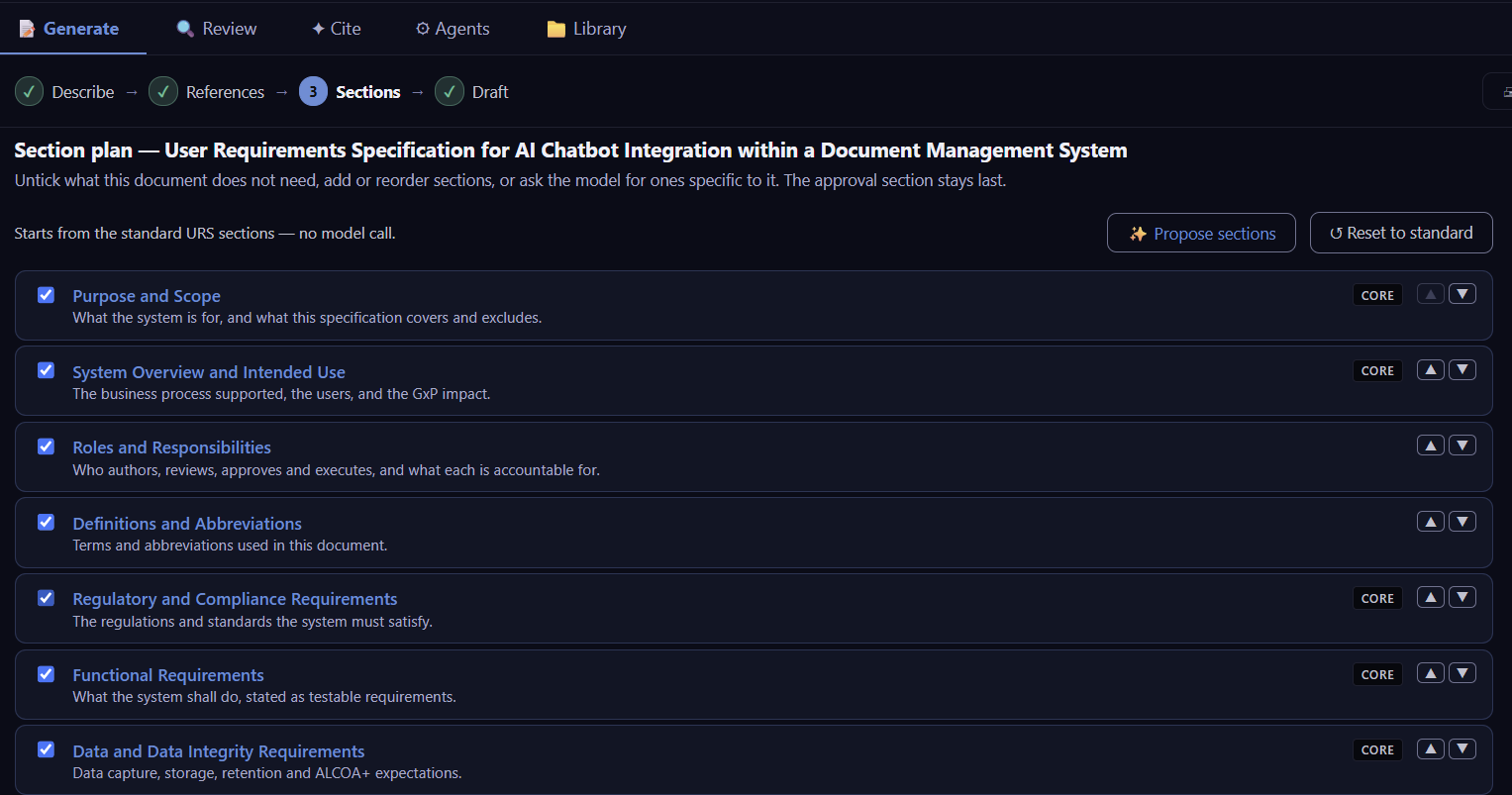The width and height of the screenshot is (1512, 795).
Task: Move System Overview and Intended Use up
Action: [1430, 369]
